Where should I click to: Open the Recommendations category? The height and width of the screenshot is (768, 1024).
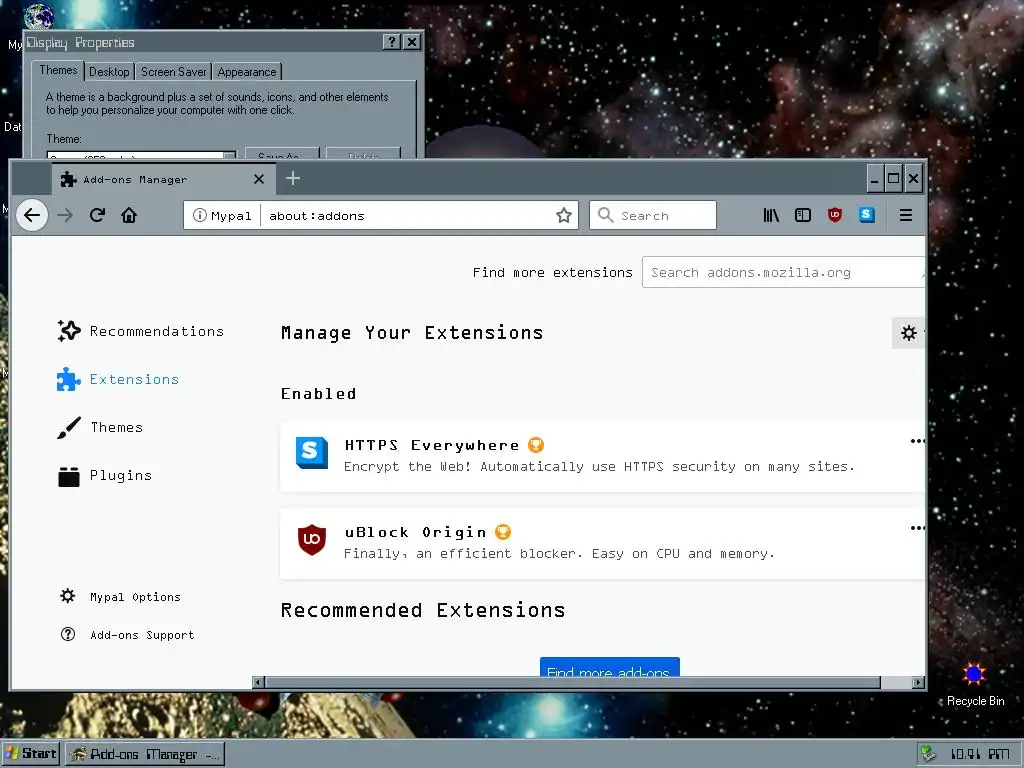coord(140,331)
